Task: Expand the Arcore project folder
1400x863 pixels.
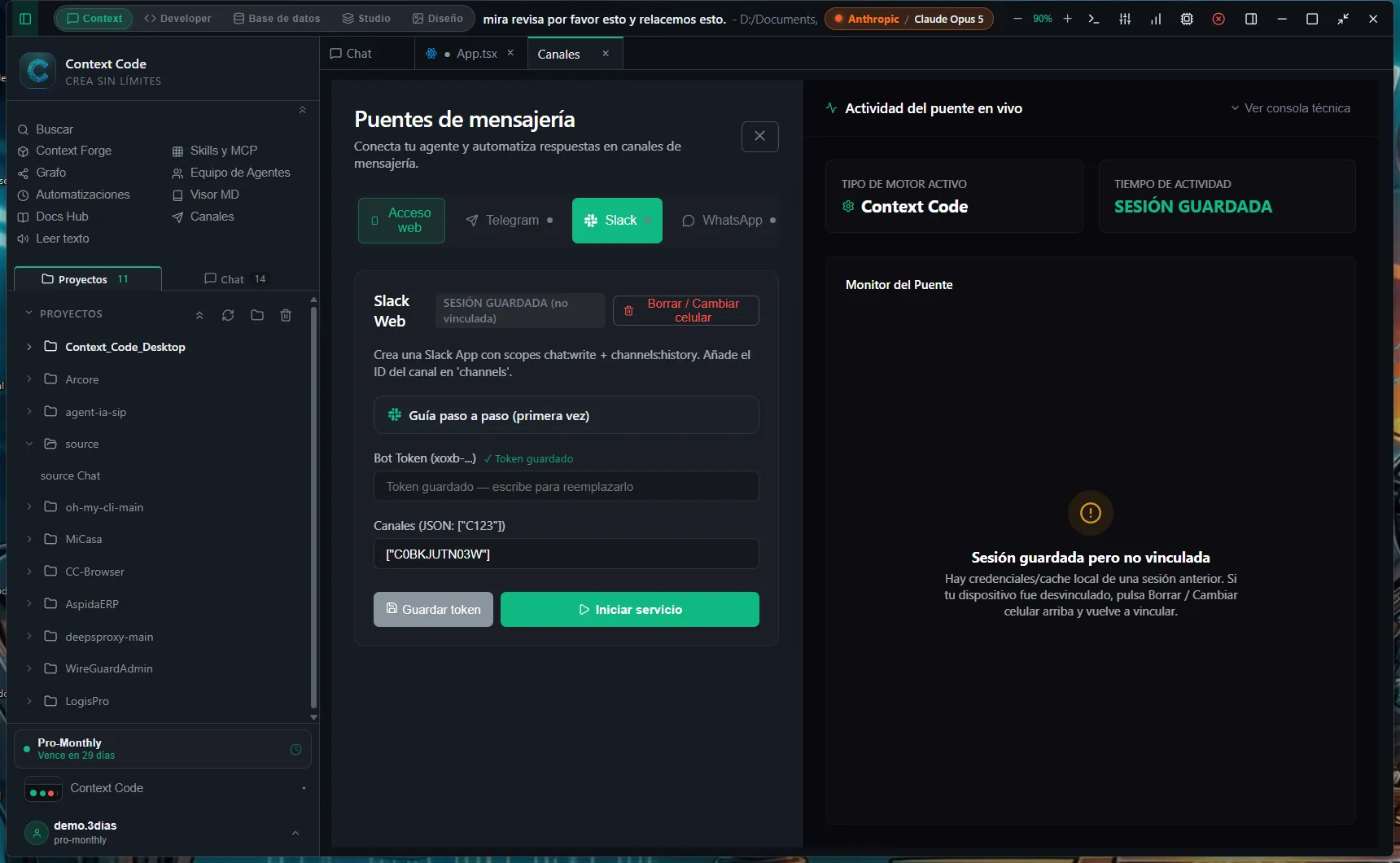Action: (x=29, y=379)
